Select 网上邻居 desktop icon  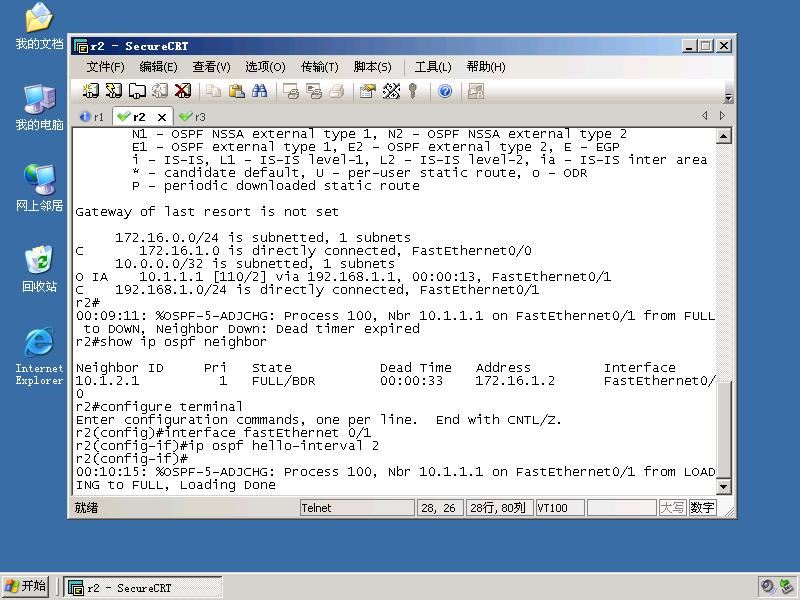pos(39,188)
